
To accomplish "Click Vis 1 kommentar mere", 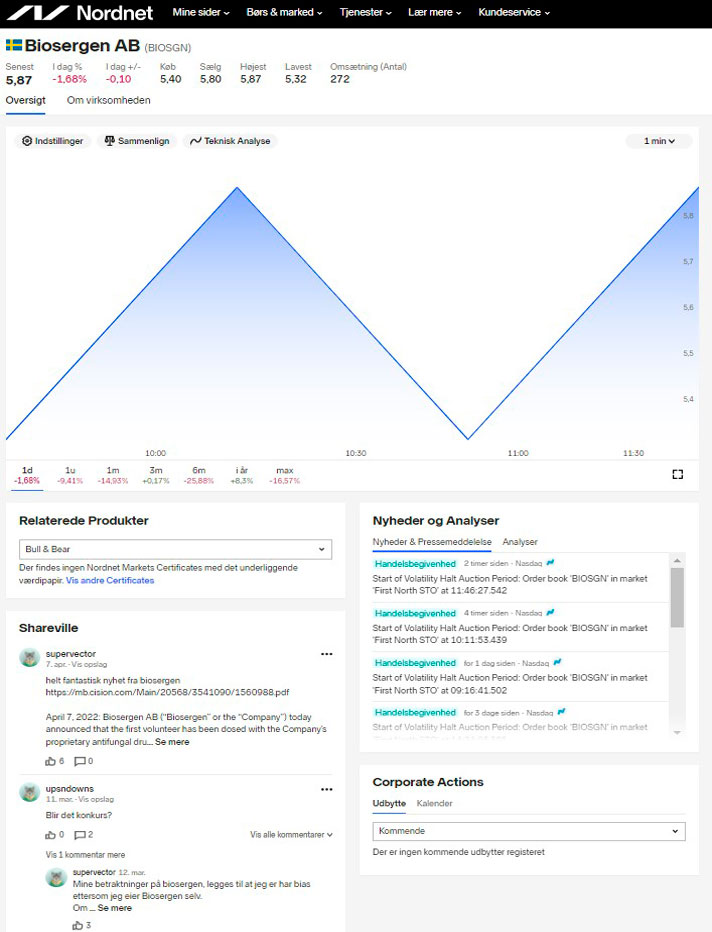I will point(86,855).
